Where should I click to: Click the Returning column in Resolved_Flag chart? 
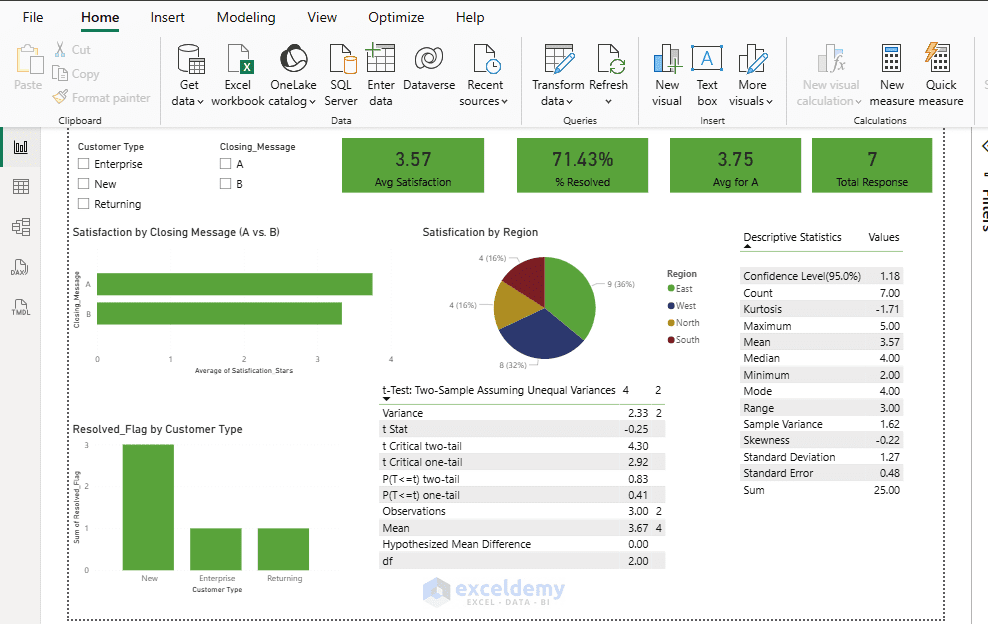click(x=284, y=549)
